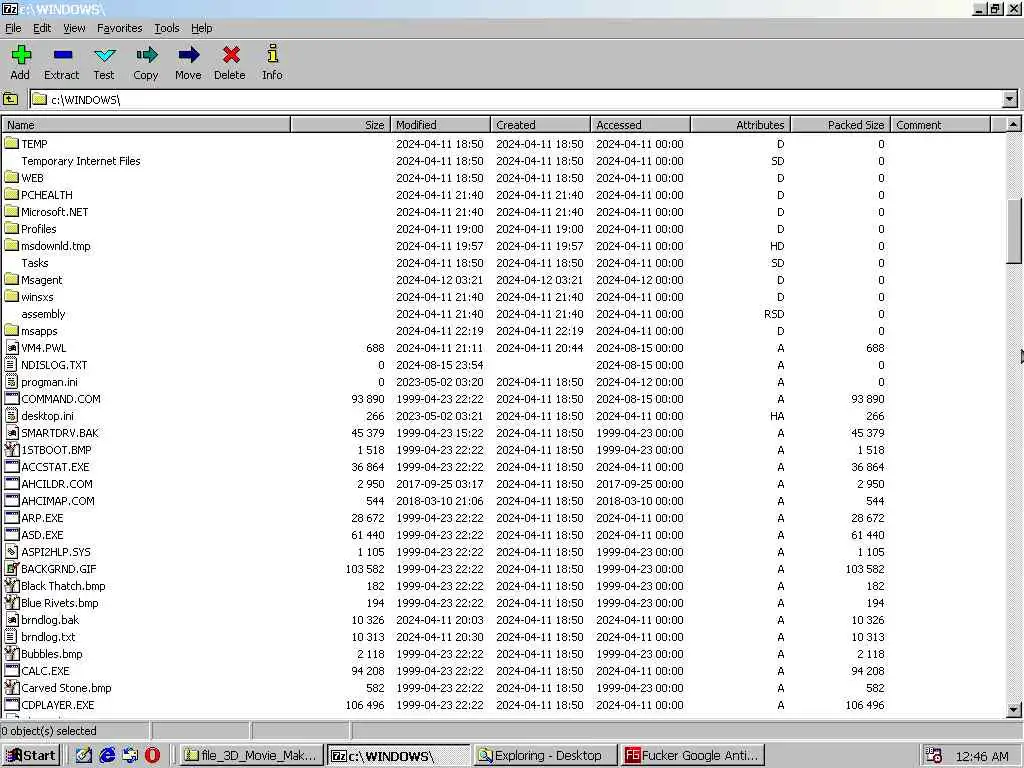Select the msapps folder icon

point(11,330)
